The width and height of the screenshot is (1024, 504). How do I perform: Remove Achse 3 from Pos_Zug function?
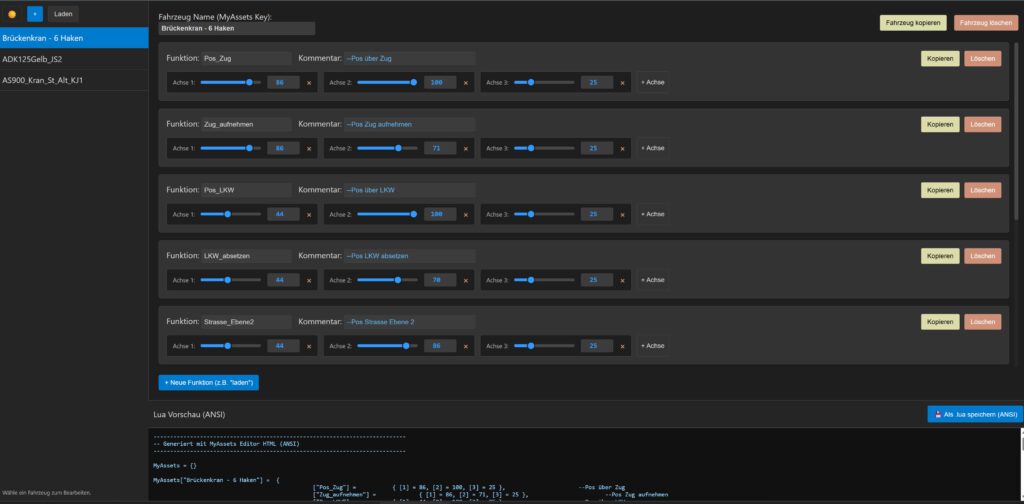tap(622, 82)
